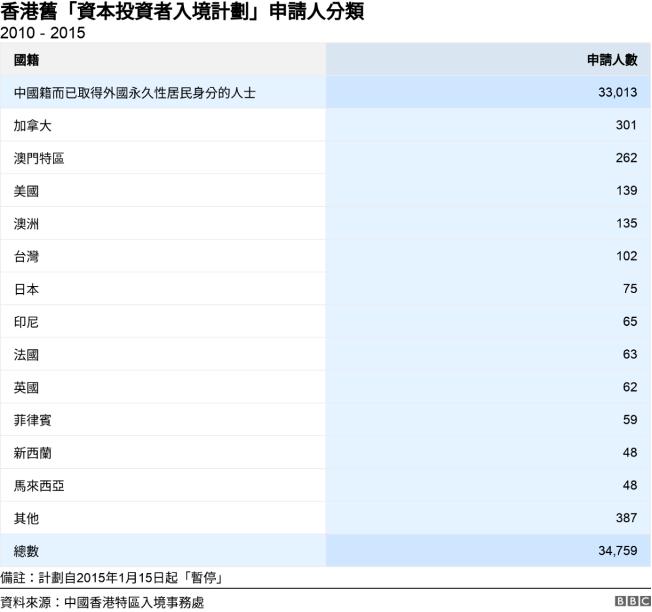Click the total value 34,759

[617, 551]
